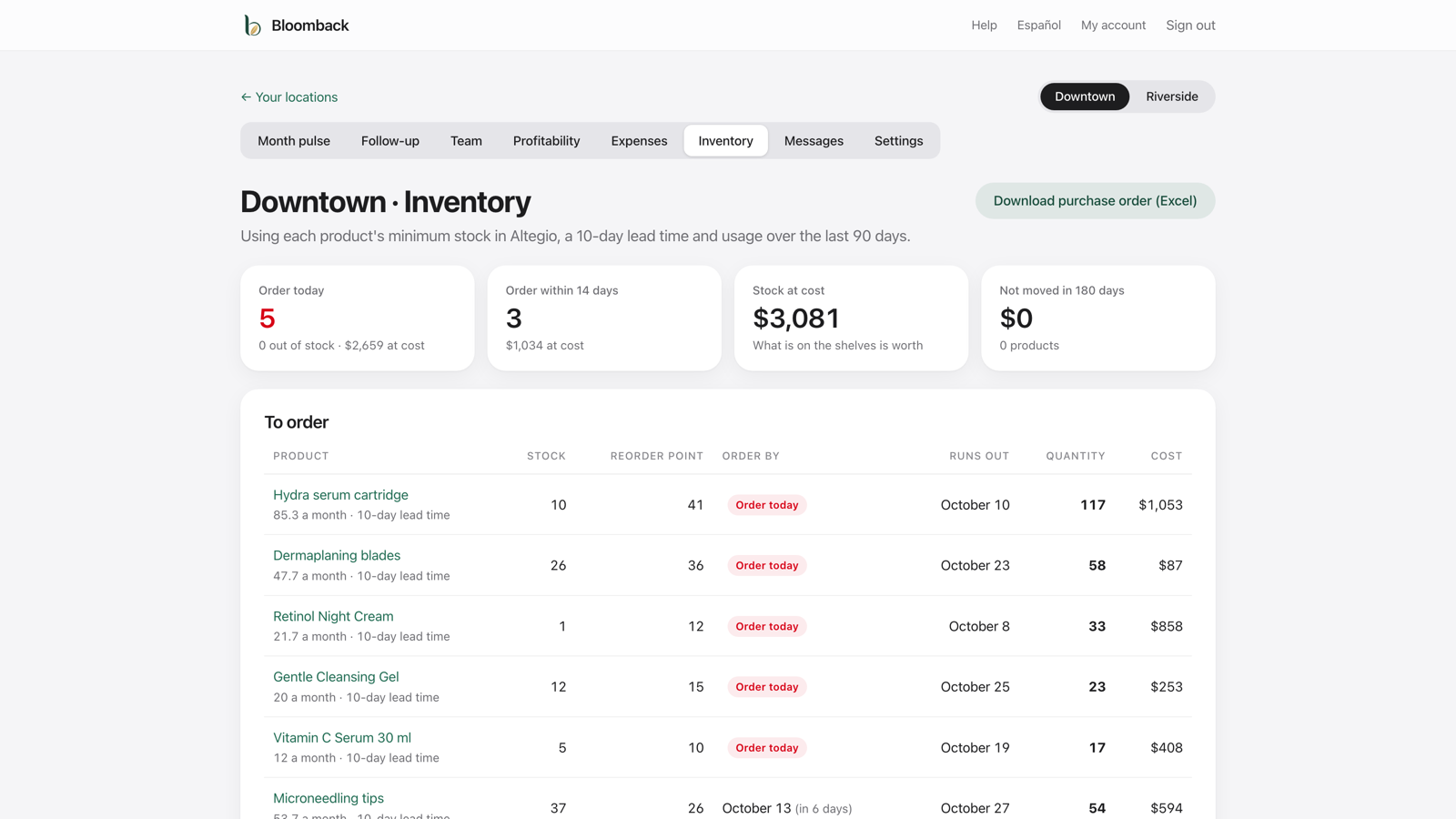Select the Inventory tab

point(725,141)
